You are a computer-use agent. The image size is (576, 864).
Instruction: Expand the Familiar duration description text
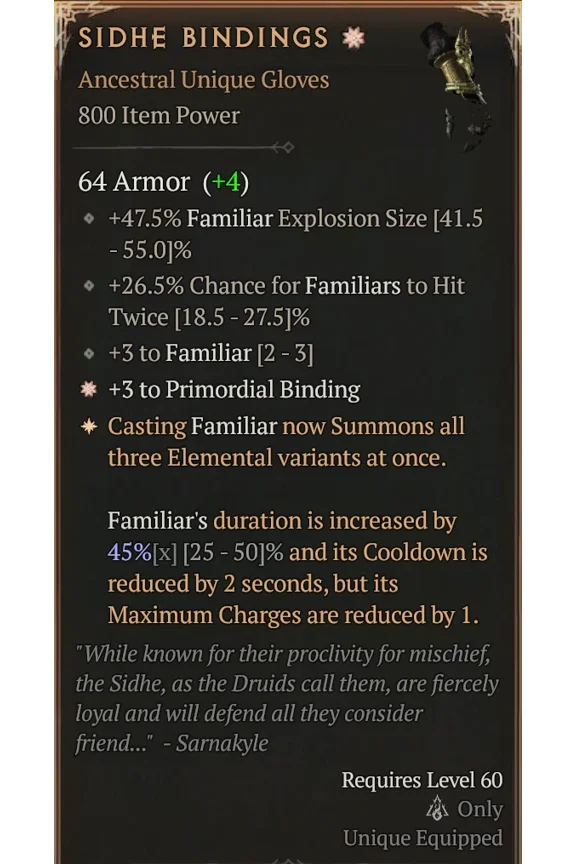[290, 567]
